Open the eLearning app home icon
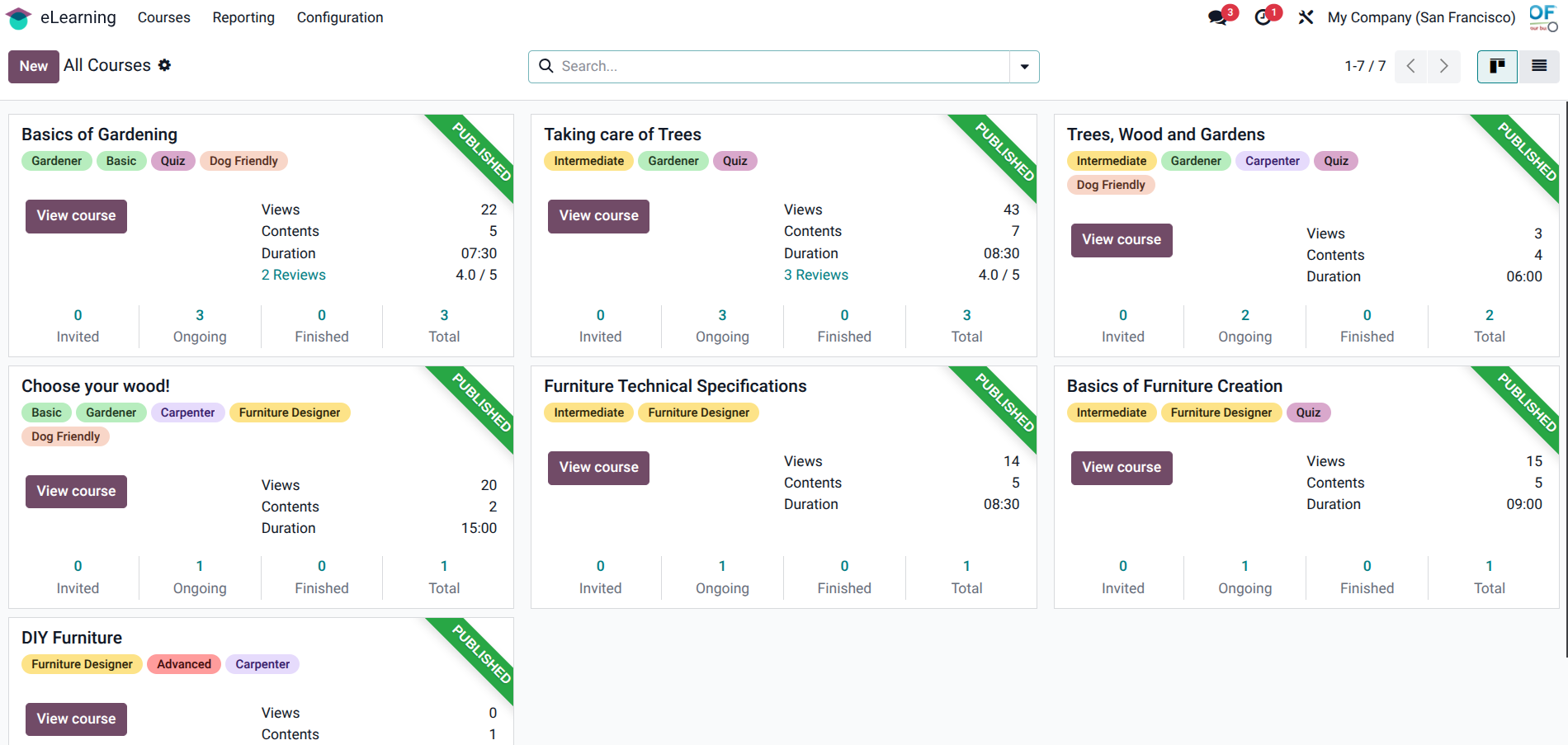This screenshot has width=1568, height=745. [17, 17]
